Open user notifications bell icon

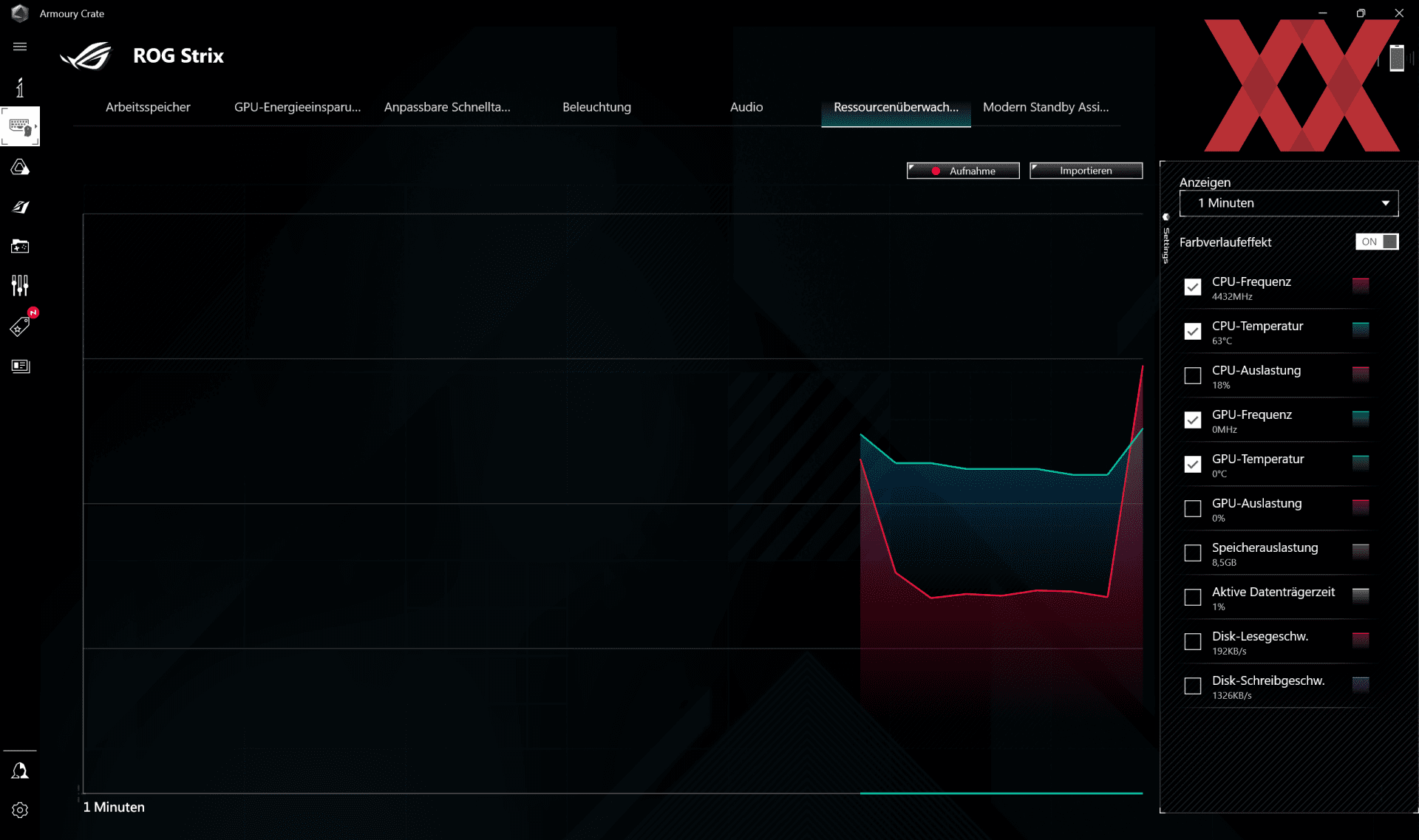(x=20, y=771)
